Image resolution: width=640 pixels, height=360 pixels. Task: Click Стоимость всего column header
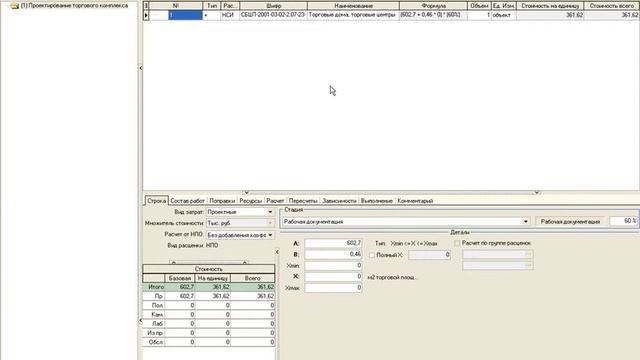(611, 6)
